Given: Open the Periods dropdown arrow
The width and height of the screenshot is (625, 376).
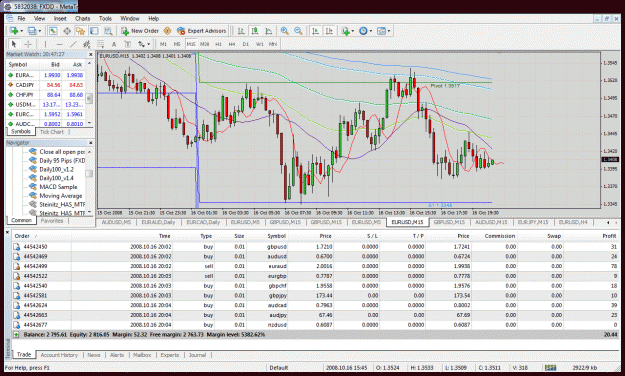Looking at the screenshot, I should (x=371, y=31).
